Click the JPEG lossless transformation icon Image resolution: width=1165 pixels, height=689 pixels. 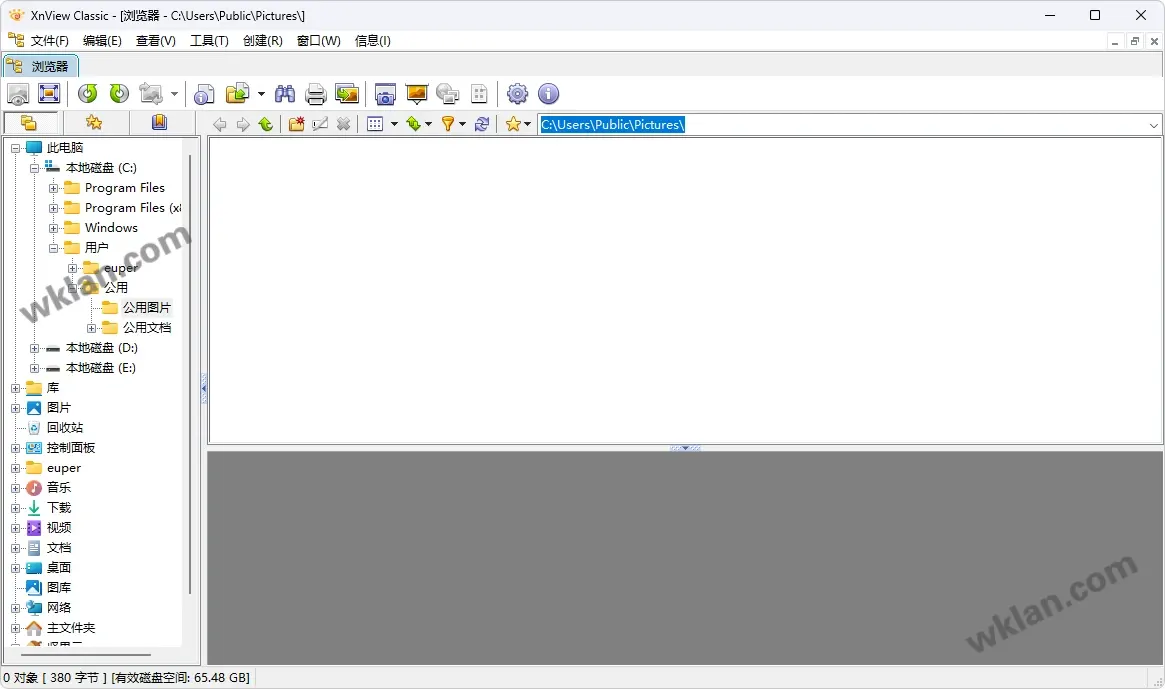point(152,94)
